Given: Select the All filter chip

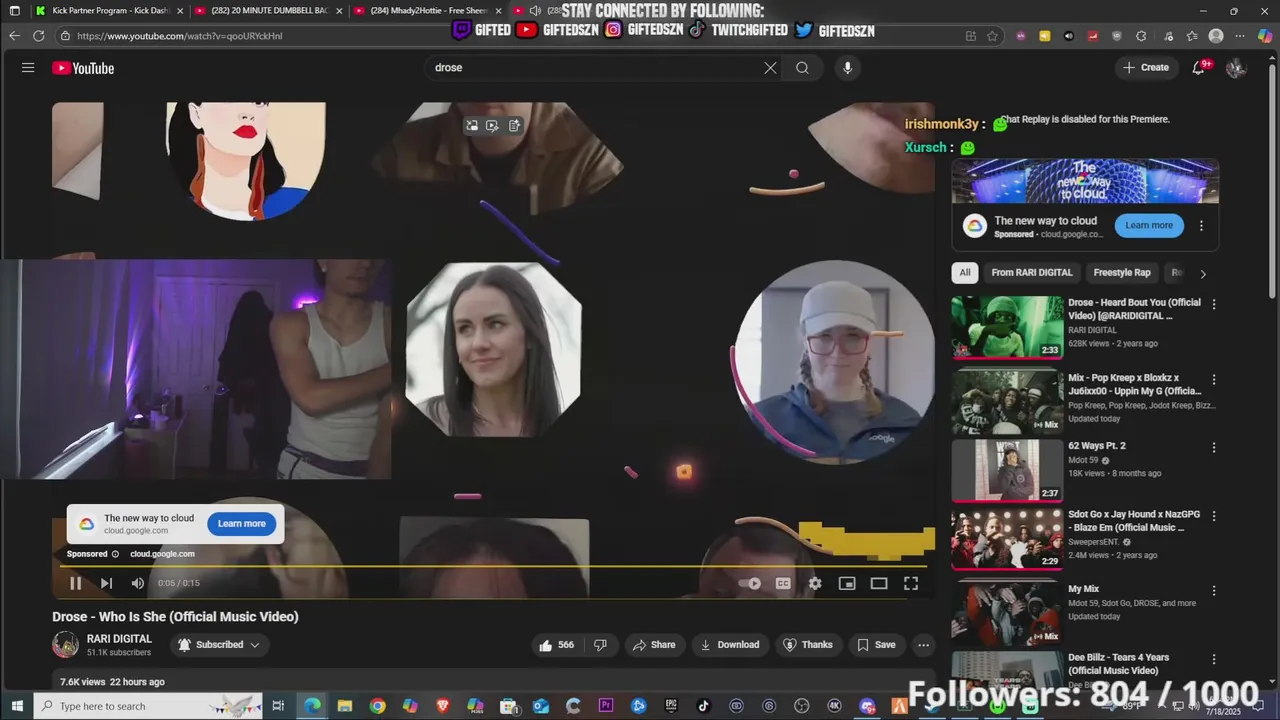Looking at the screenshot, I should pos(965,273).
